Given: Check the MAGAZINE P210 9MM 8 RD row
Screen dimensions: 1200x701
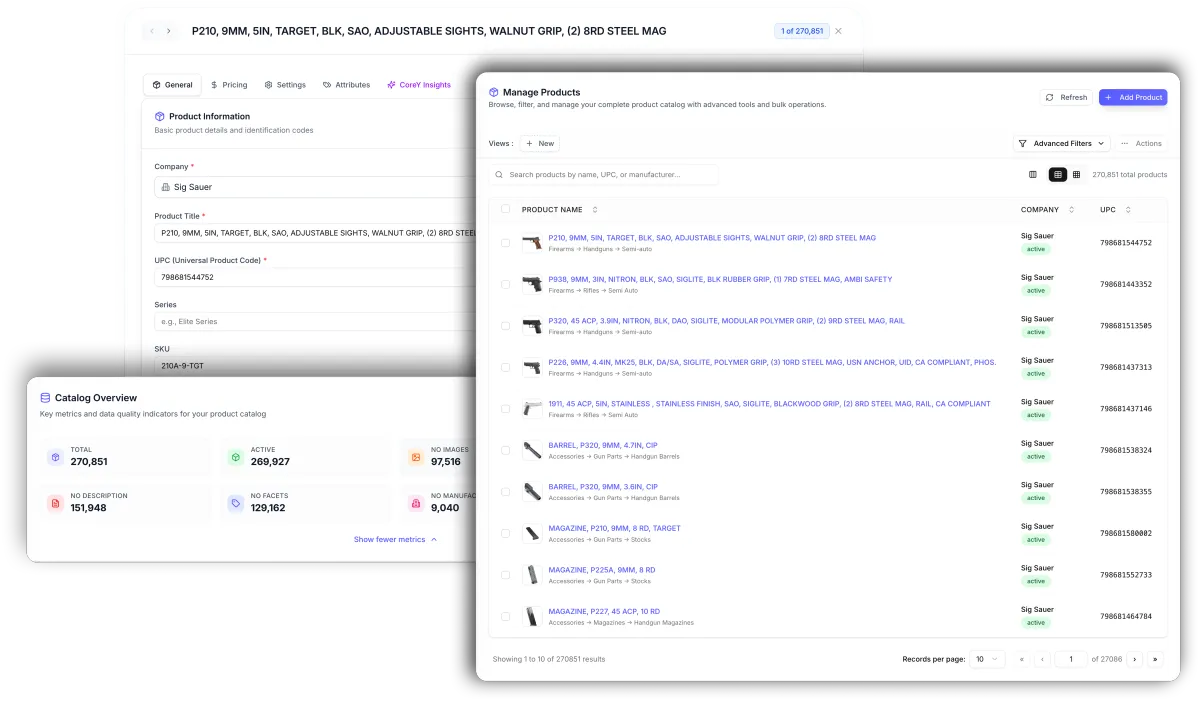Looking at the screenshot, I should pos(505,533).
